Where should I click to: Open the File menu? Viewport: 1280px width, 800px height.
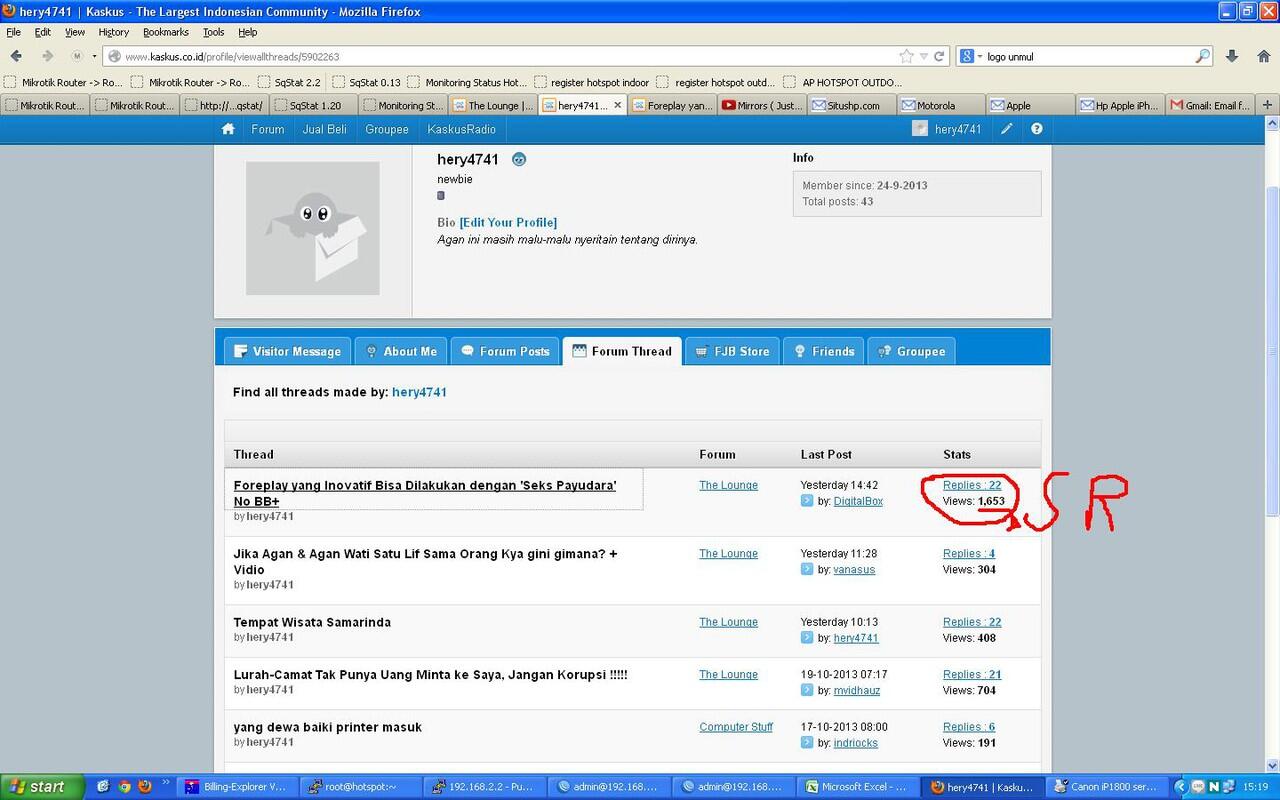point(14,32)
